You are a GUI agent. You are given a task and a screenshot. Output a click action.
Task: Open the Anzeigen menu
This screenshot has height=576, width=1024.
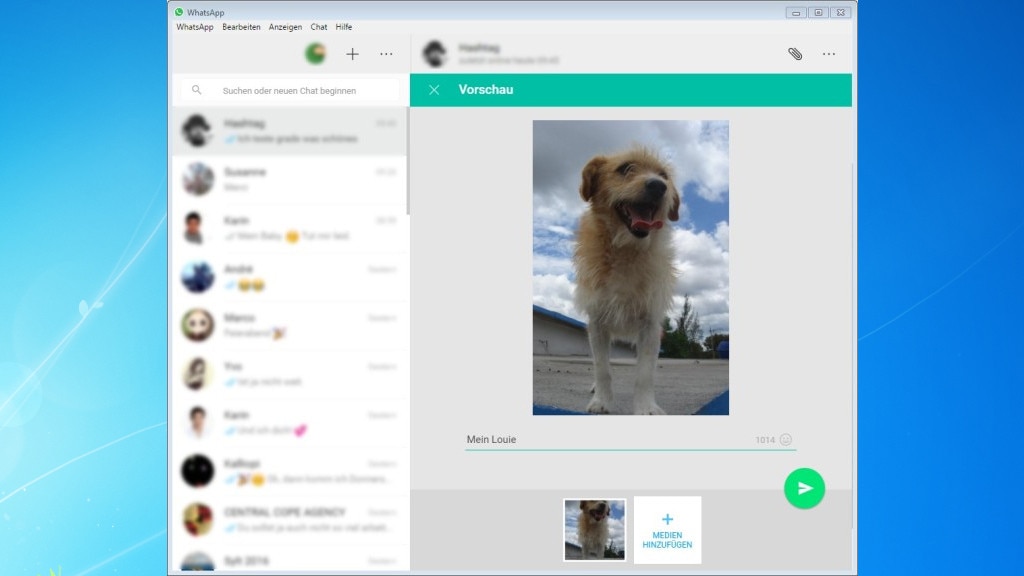[x=284, y=27]
